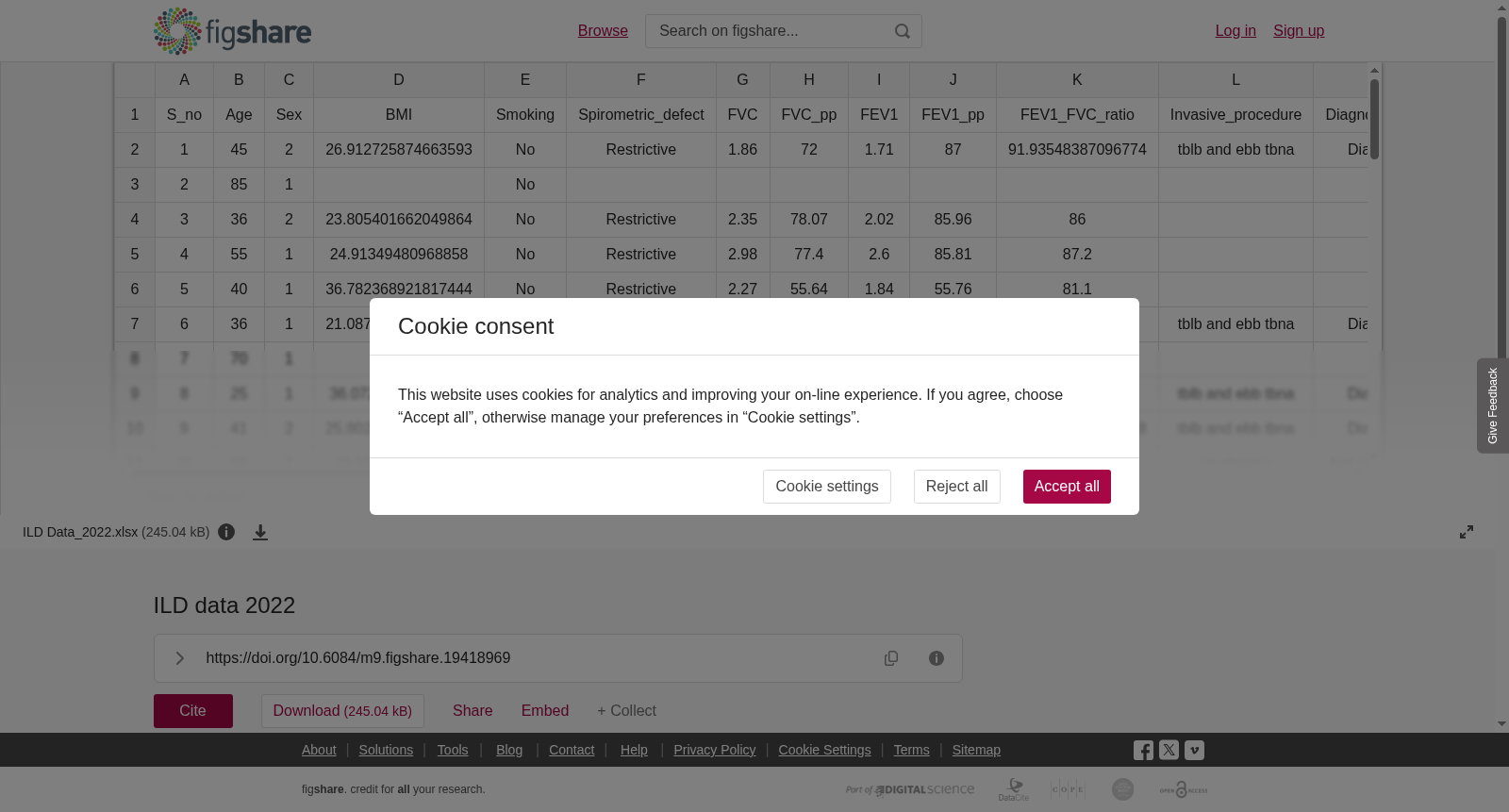Choose Accept all cookies

pos(1067,487)
